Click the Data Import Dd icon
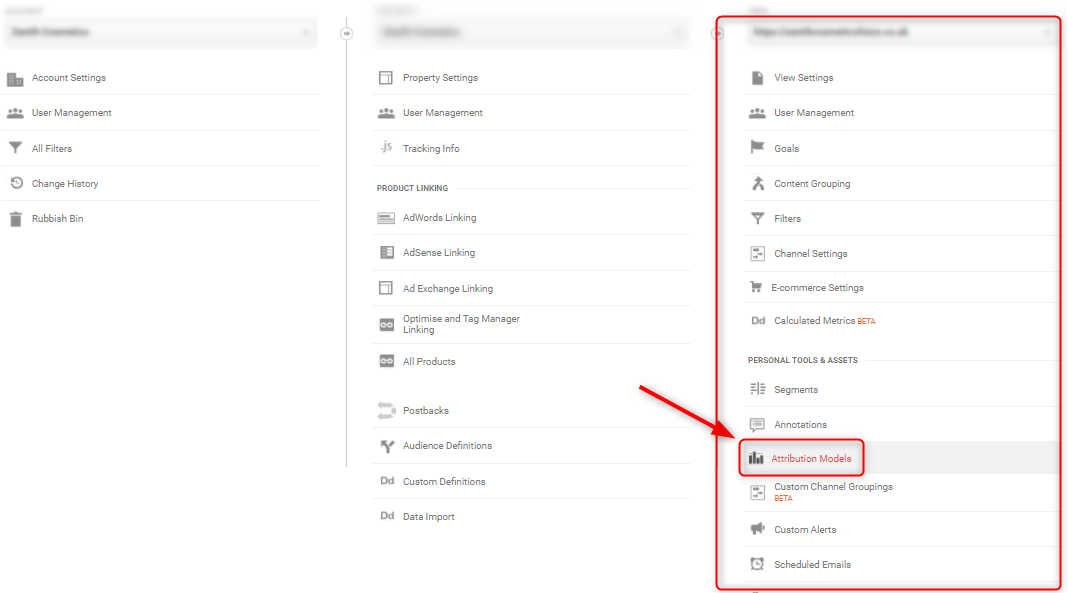Viewport: 1068px width, 593px height. (x=387, y=515)
